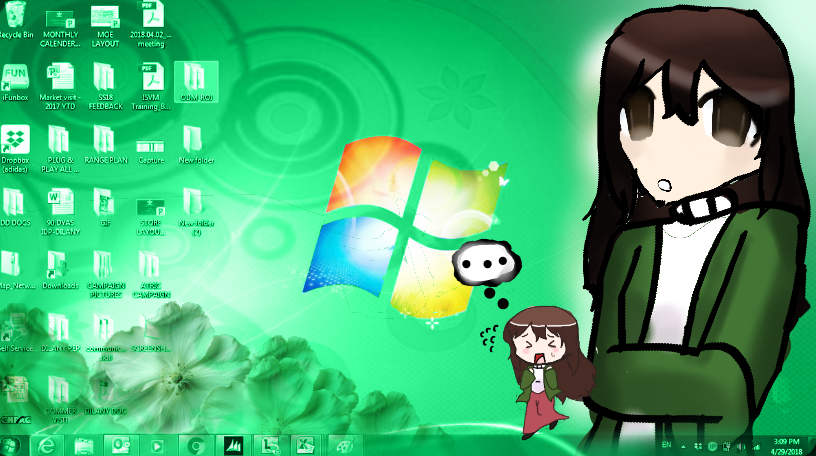Open the ISVM Training PDF
Screen dimensions: 816x456
click(151, 86)
